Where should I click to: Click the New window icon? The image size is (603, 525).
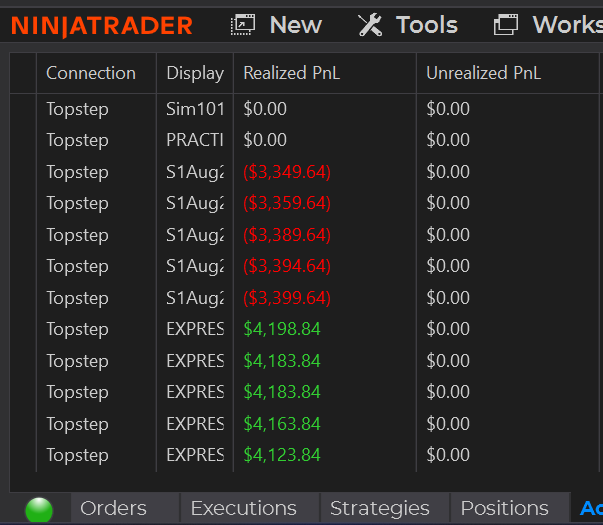click(243, 25)
